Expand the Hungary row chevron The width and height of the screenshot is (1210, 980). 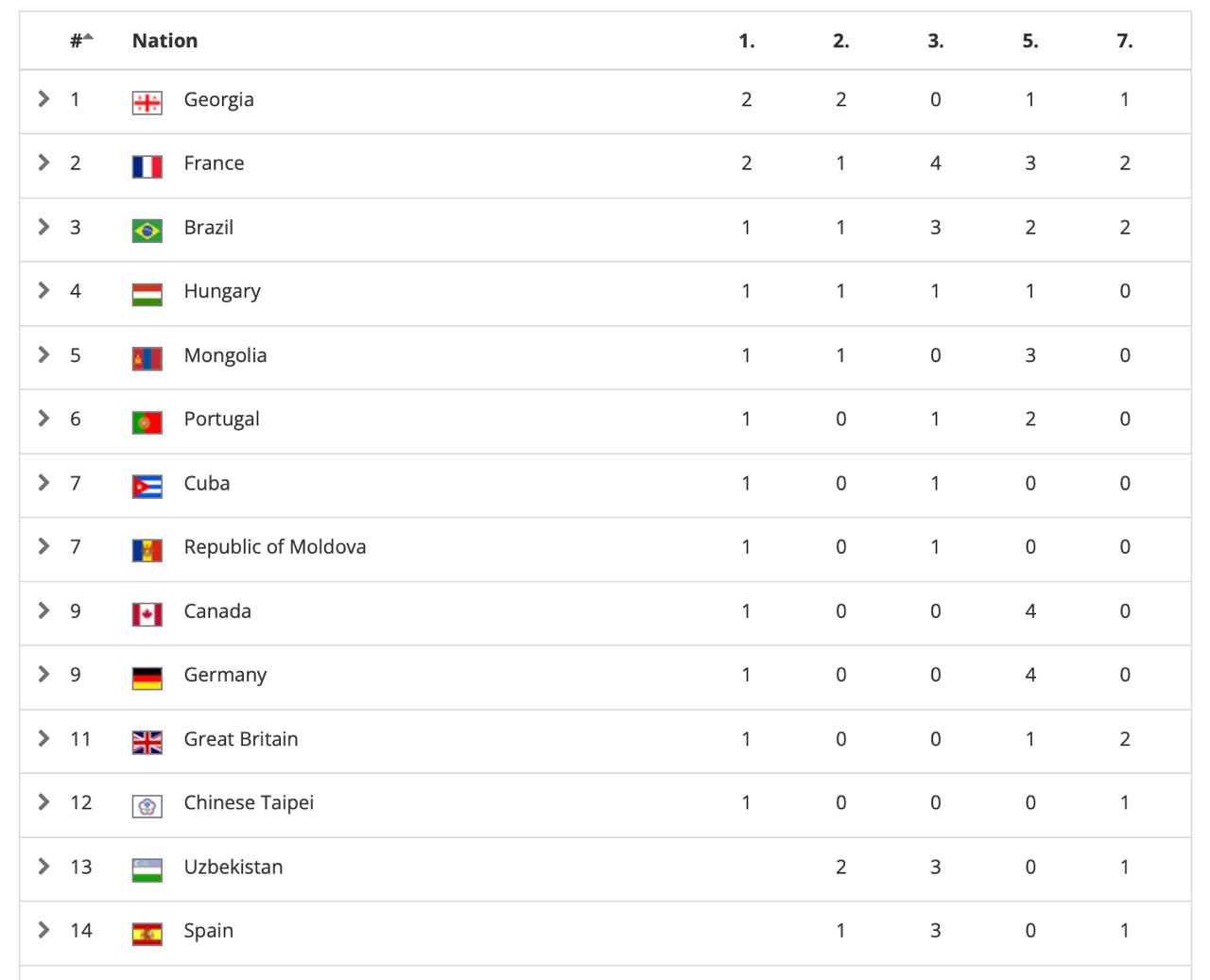[43, 290]
